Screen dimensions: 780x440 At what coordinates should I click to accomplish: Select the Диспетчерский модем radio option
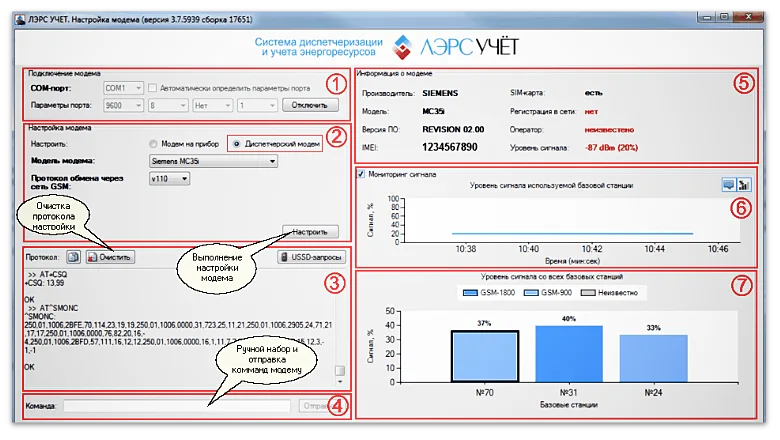tap(236, 143)
